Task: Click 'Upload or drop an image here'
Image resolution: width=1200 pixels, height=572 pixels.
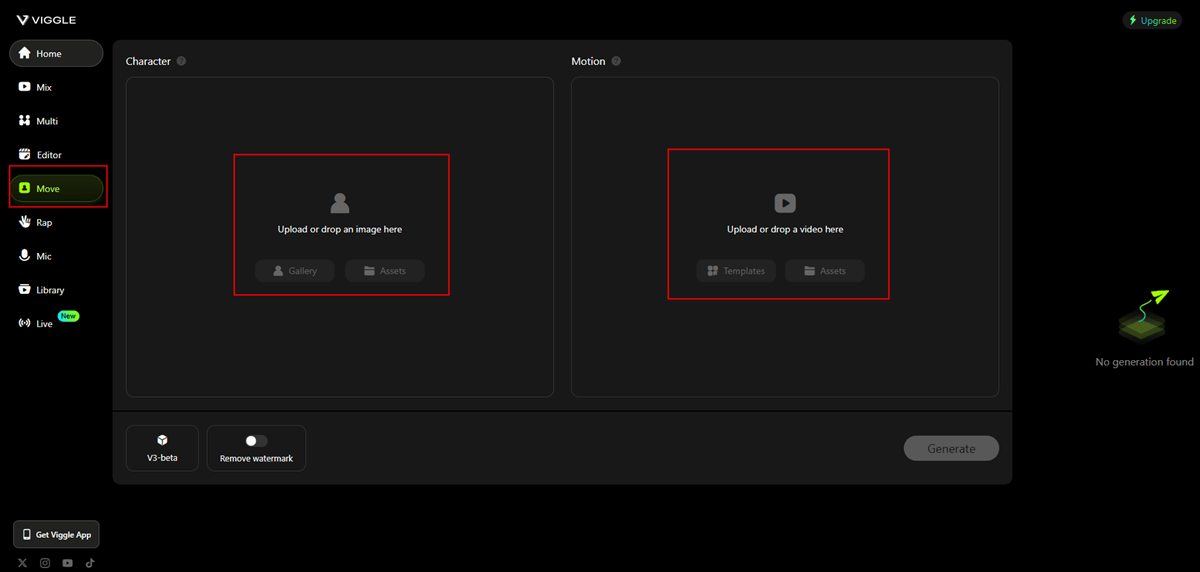Action: click(x=340, y=229)
